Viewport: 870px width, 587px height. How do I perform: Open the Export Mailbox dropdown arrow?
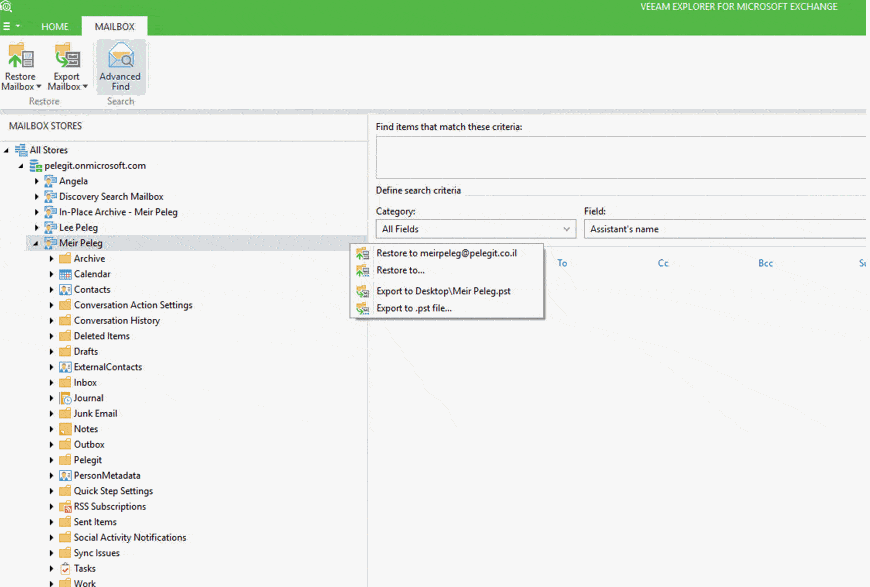(x=85, y=87)
